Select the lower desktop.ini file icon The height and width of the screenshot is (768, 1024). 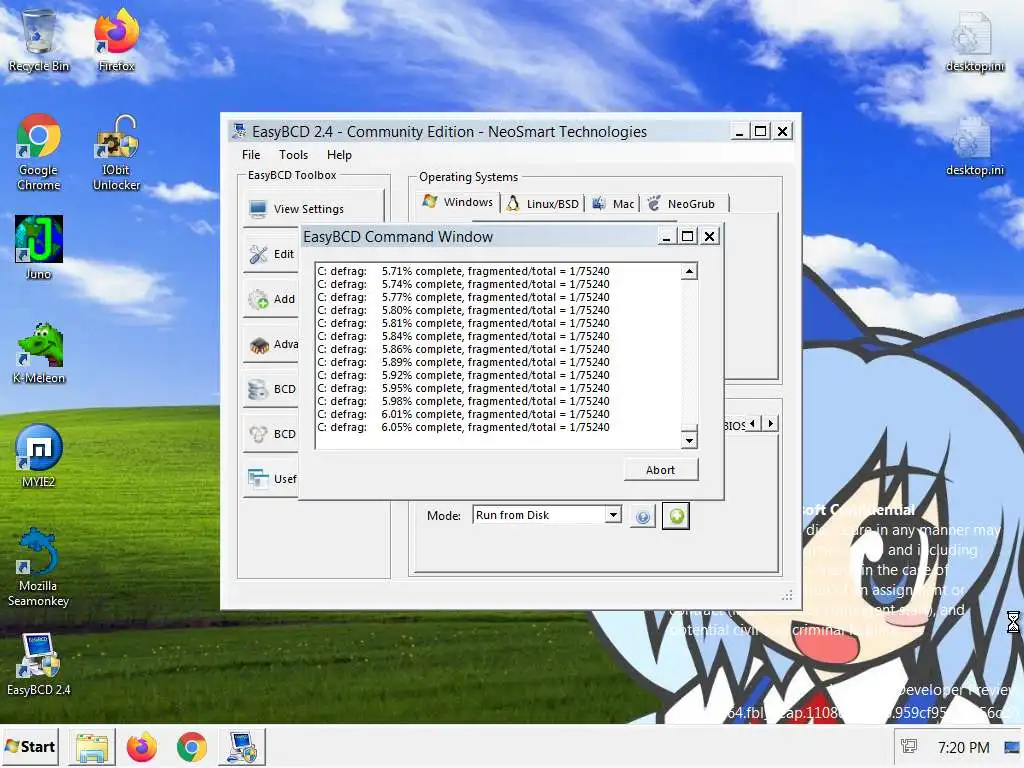974,146
